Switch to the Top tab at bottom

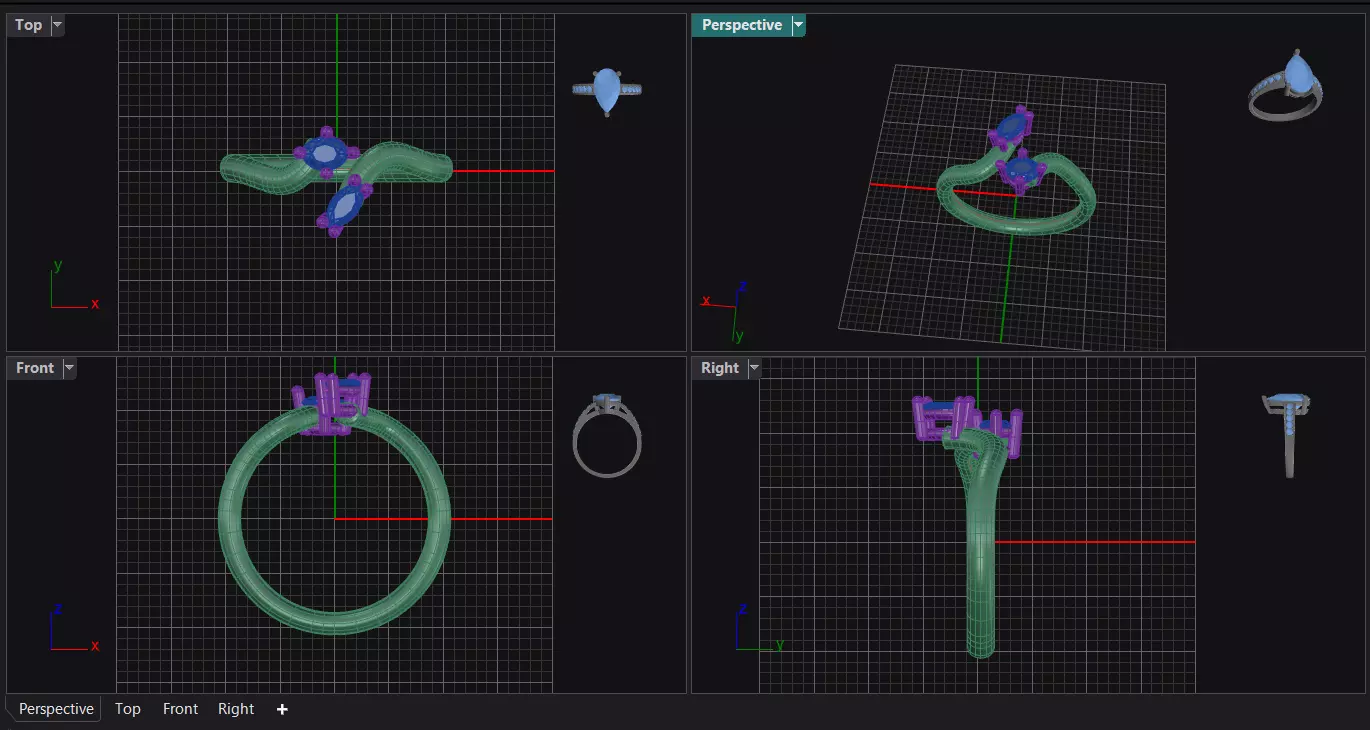[x=128, y=709]
